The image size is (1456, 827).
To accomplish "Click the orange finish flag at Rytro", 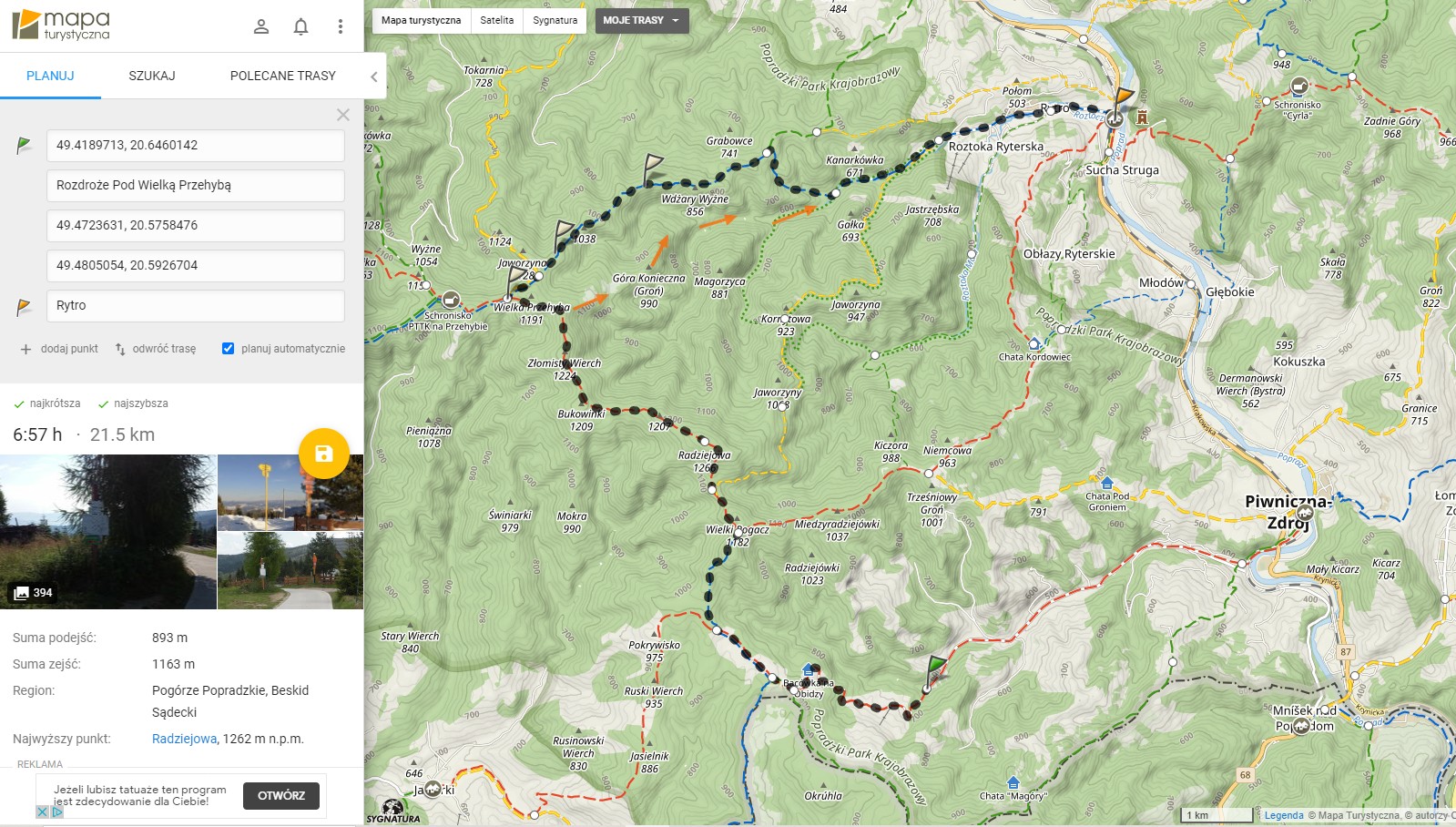I will pos(1124,97).
